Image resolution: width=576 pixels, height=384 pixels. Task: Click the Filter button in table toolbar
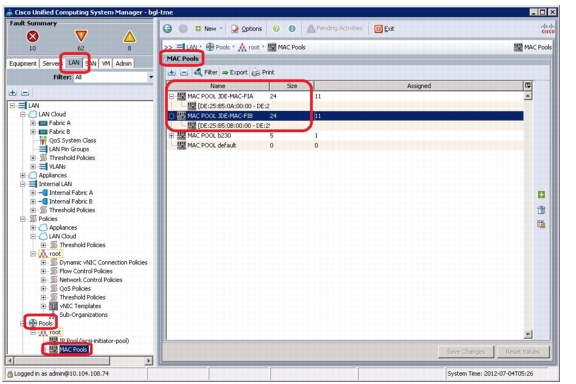point(206,72)
